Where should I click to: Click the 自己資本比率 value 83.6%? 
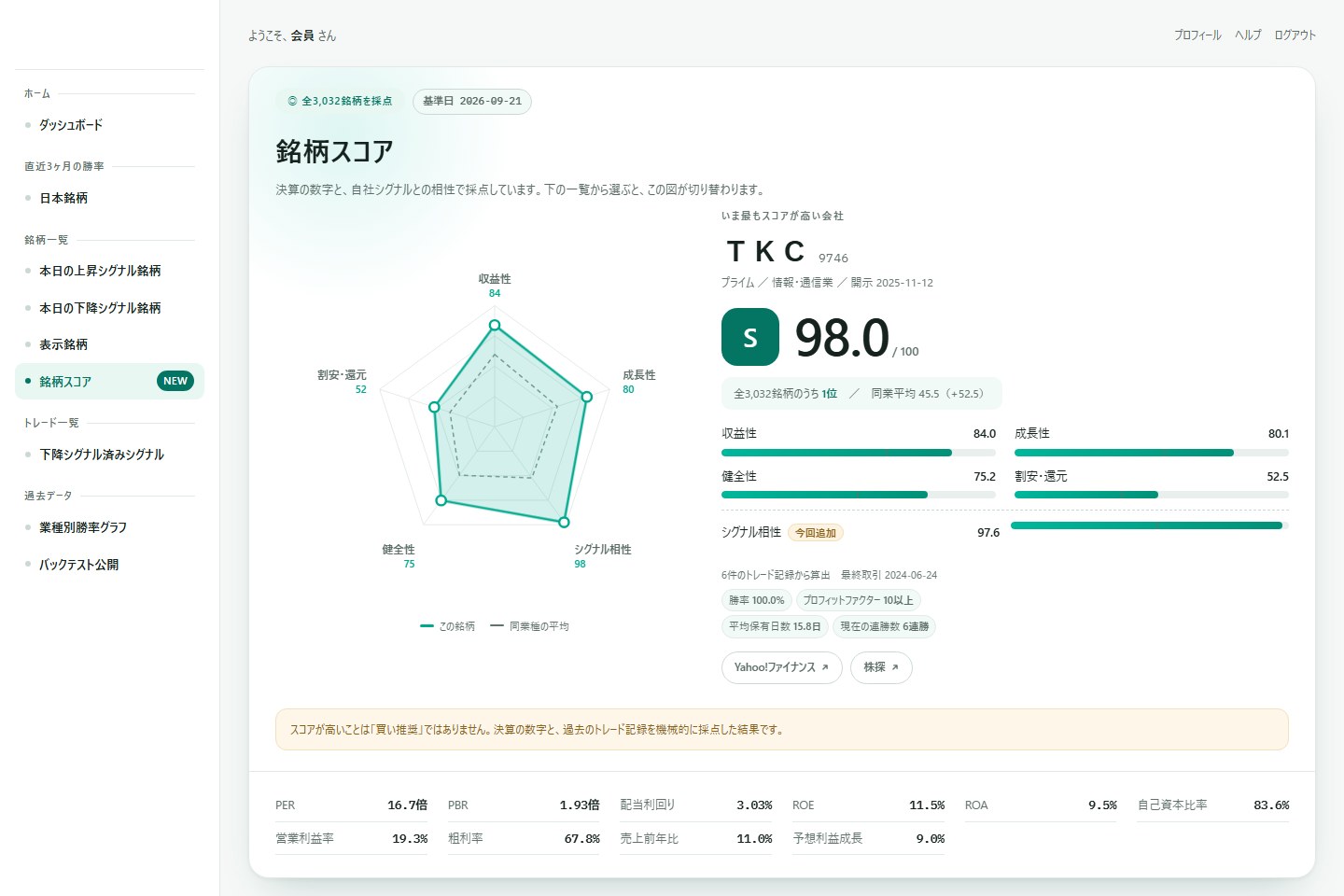click(1272, 805)
